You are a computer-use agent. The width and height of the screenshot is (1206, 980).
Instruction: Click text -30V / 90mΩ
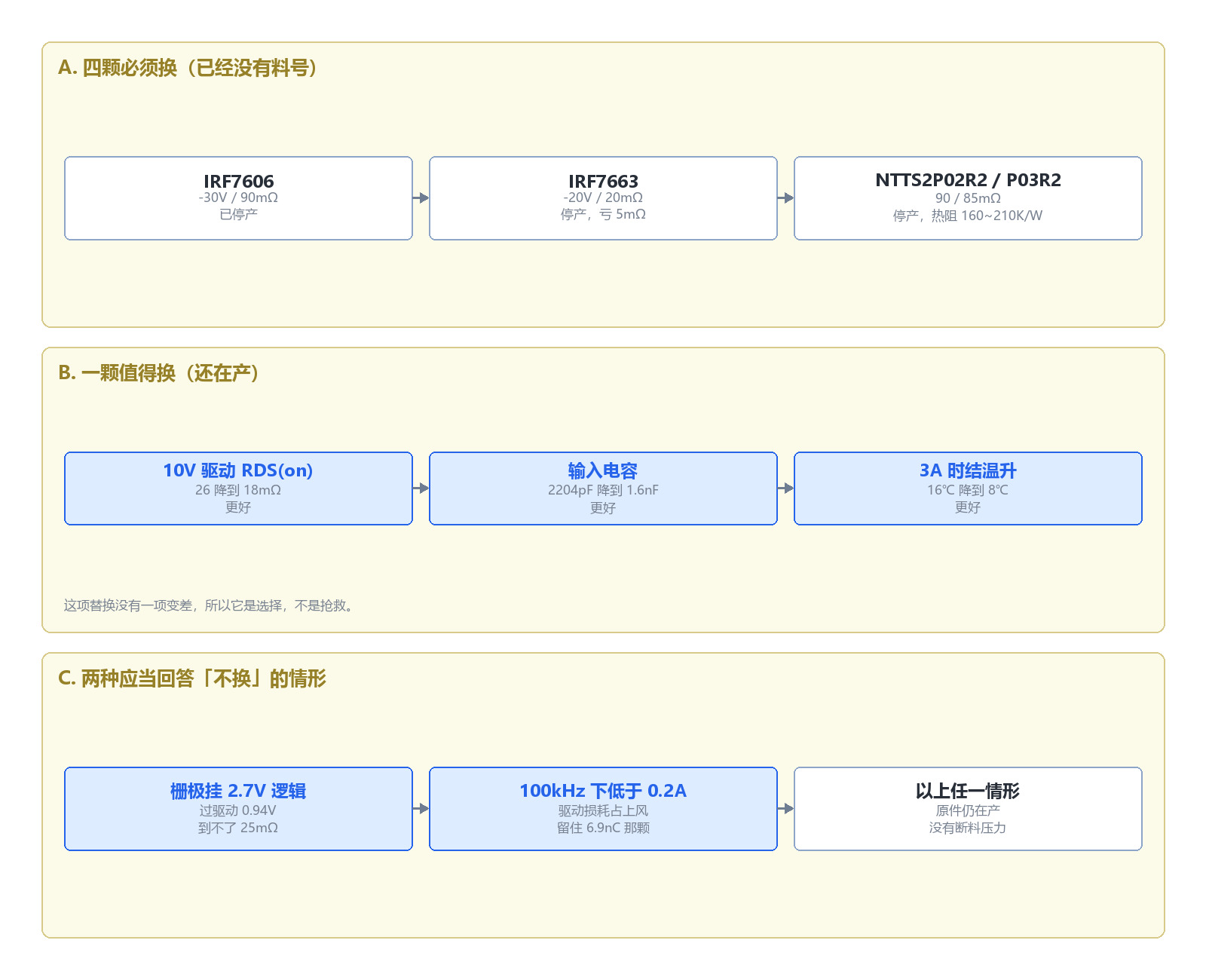[238, 198]
